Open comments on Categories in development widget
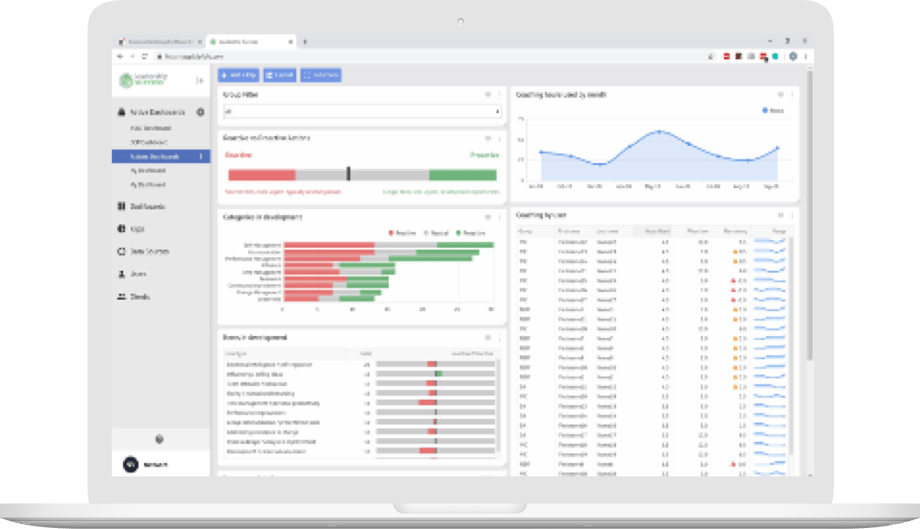 pos(488,218)
